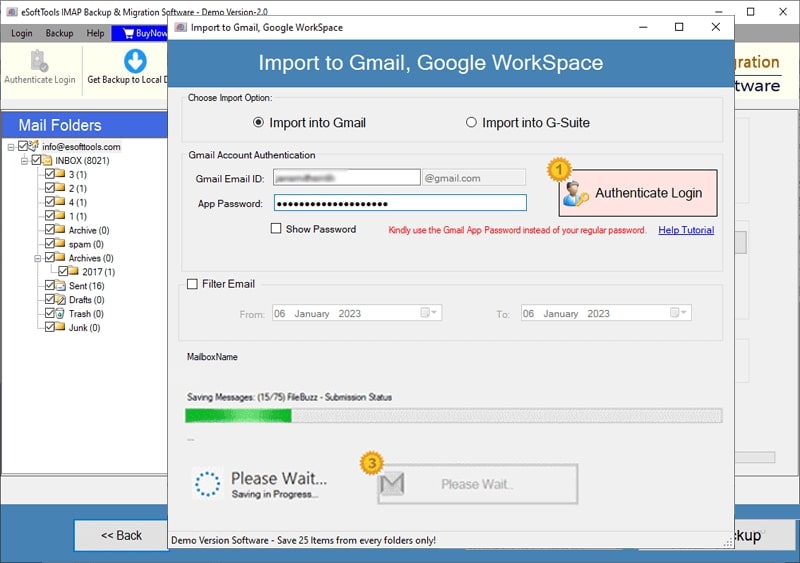Open the Backup menu
Image resolution: width=800 pixels, height=563 pixels.
pyautogui.click(x=59, y=33)
